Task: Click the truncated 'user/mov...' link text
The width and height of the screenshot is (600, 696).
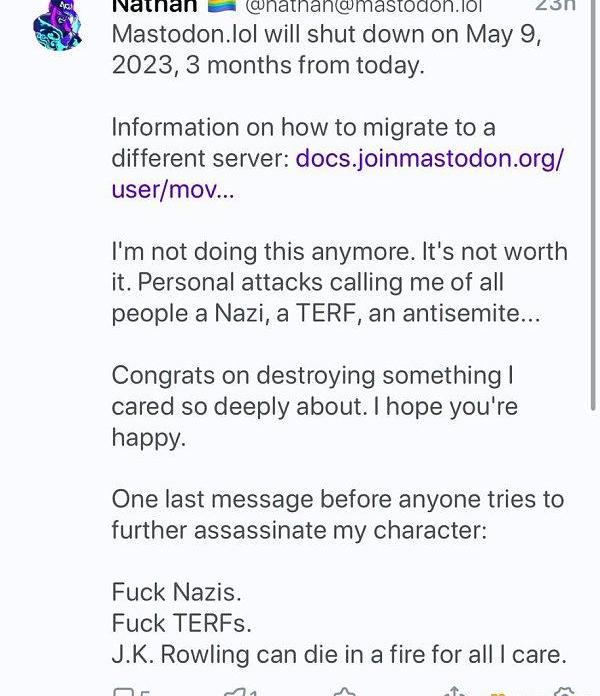Action: click(x=173, y=189)
